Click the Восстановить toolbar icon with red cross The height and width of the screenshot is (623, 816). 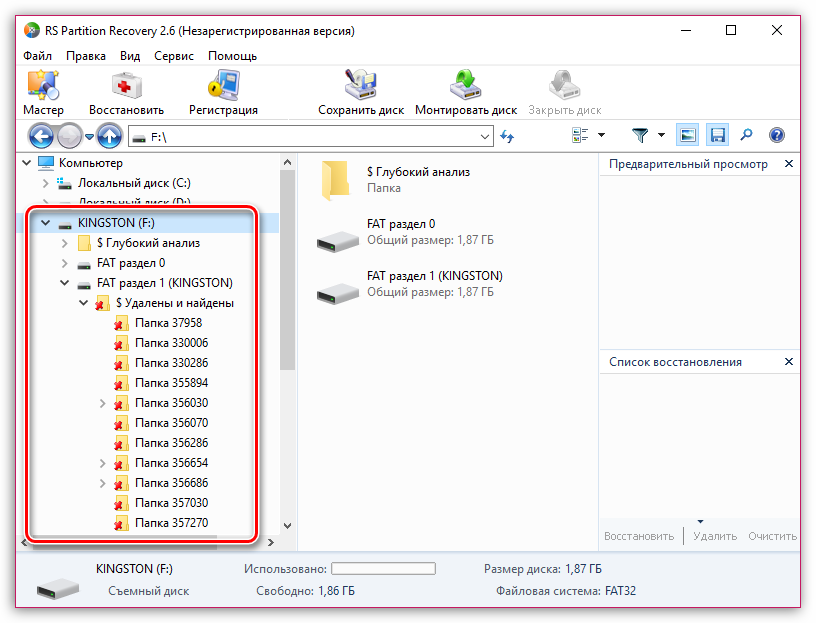coord(126,85)
